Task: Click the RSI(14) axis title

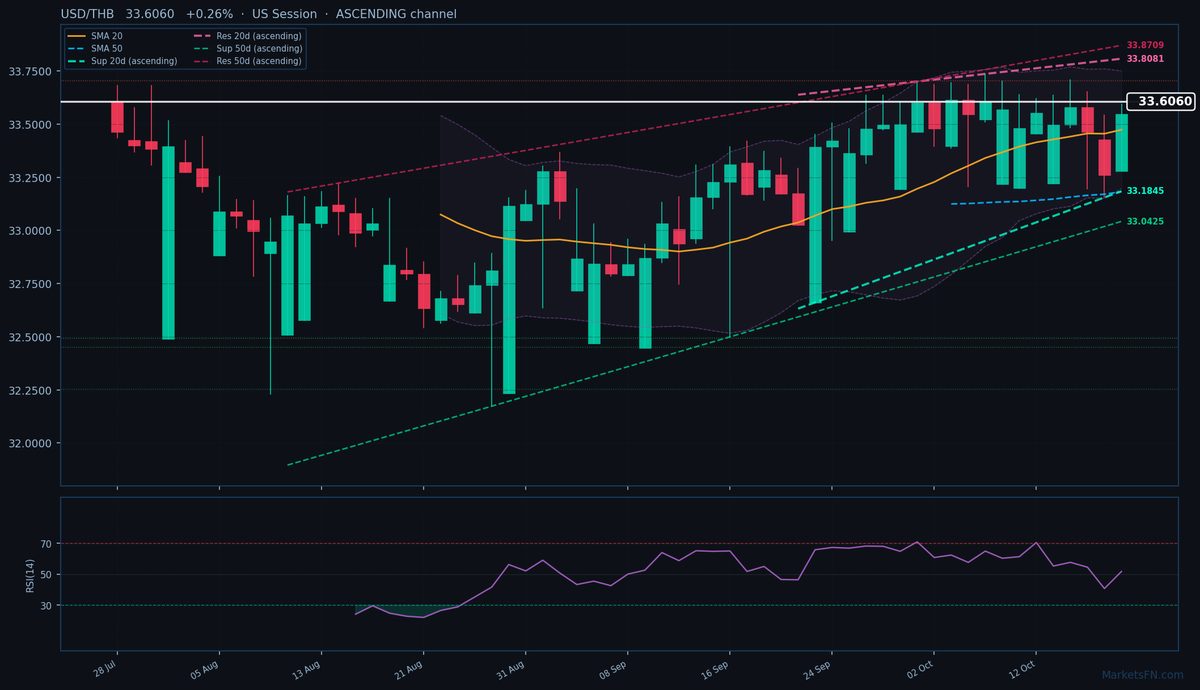Action: tap(30, 575)
